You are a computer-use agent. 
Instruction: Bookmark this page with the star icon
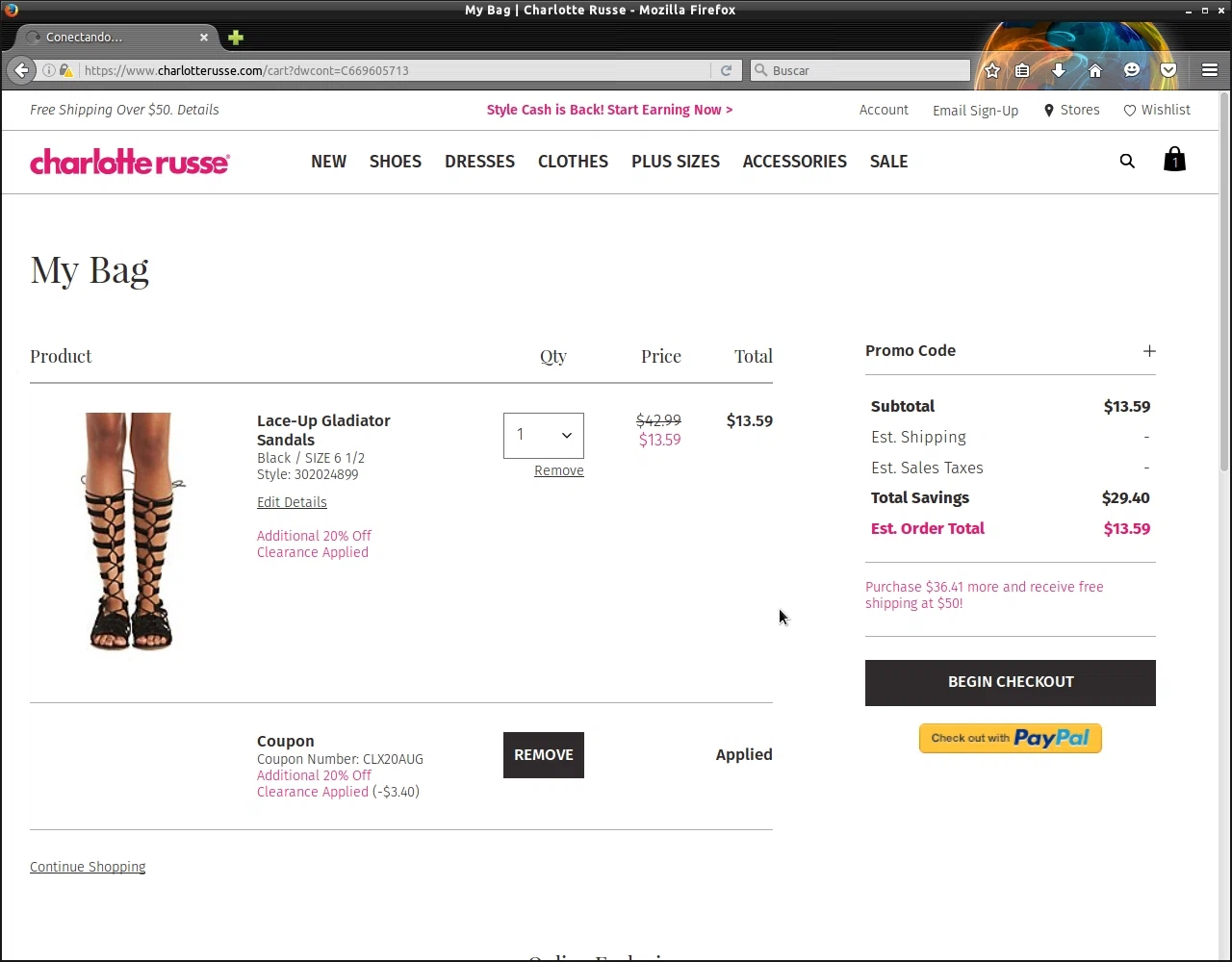click(992, 70)
